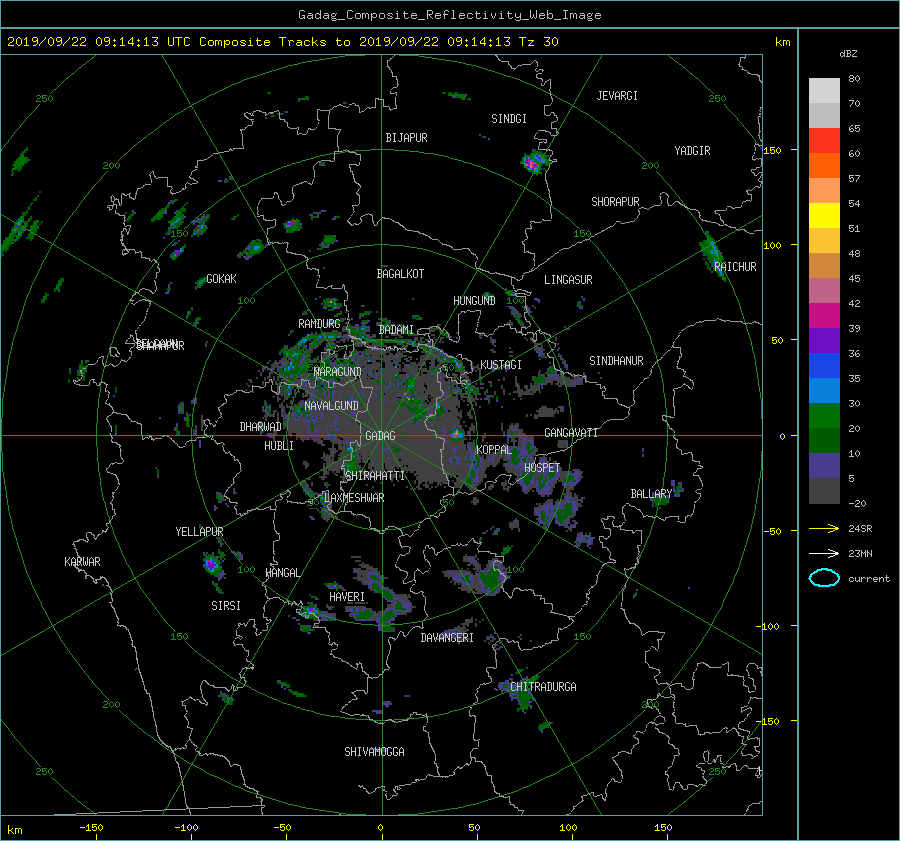Click the HUNGUND city label

pyautogui.click(x=474, y=301)
